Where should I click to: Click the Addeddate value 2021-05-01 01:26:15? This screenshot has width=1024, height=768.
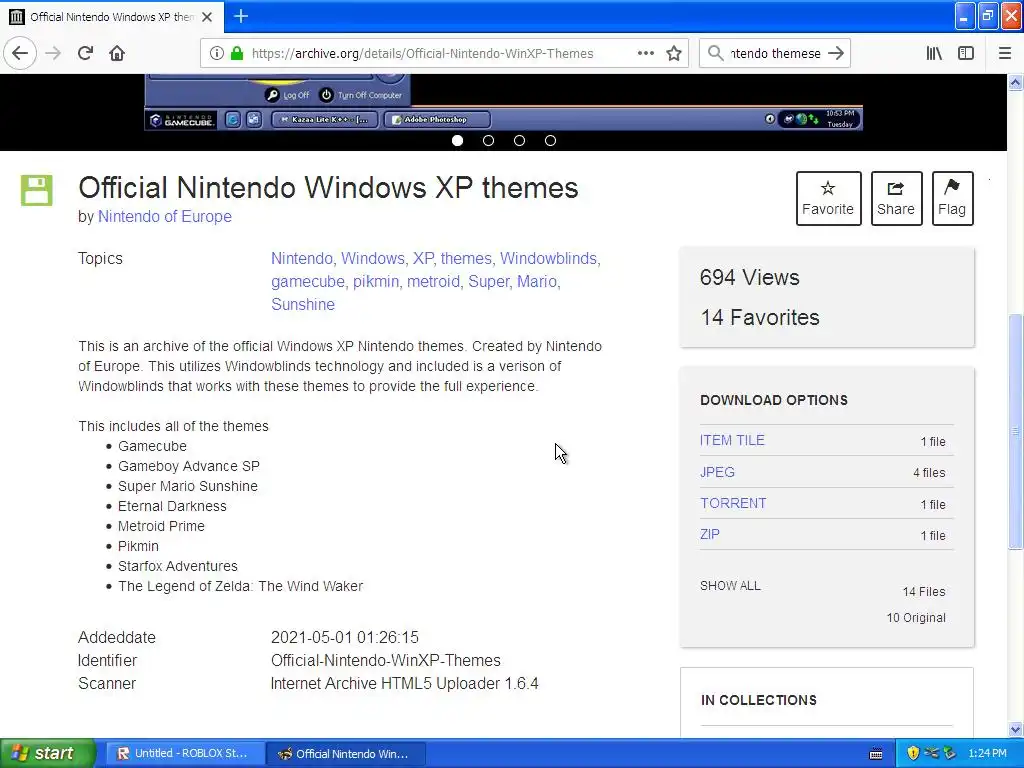coord(345,637)
